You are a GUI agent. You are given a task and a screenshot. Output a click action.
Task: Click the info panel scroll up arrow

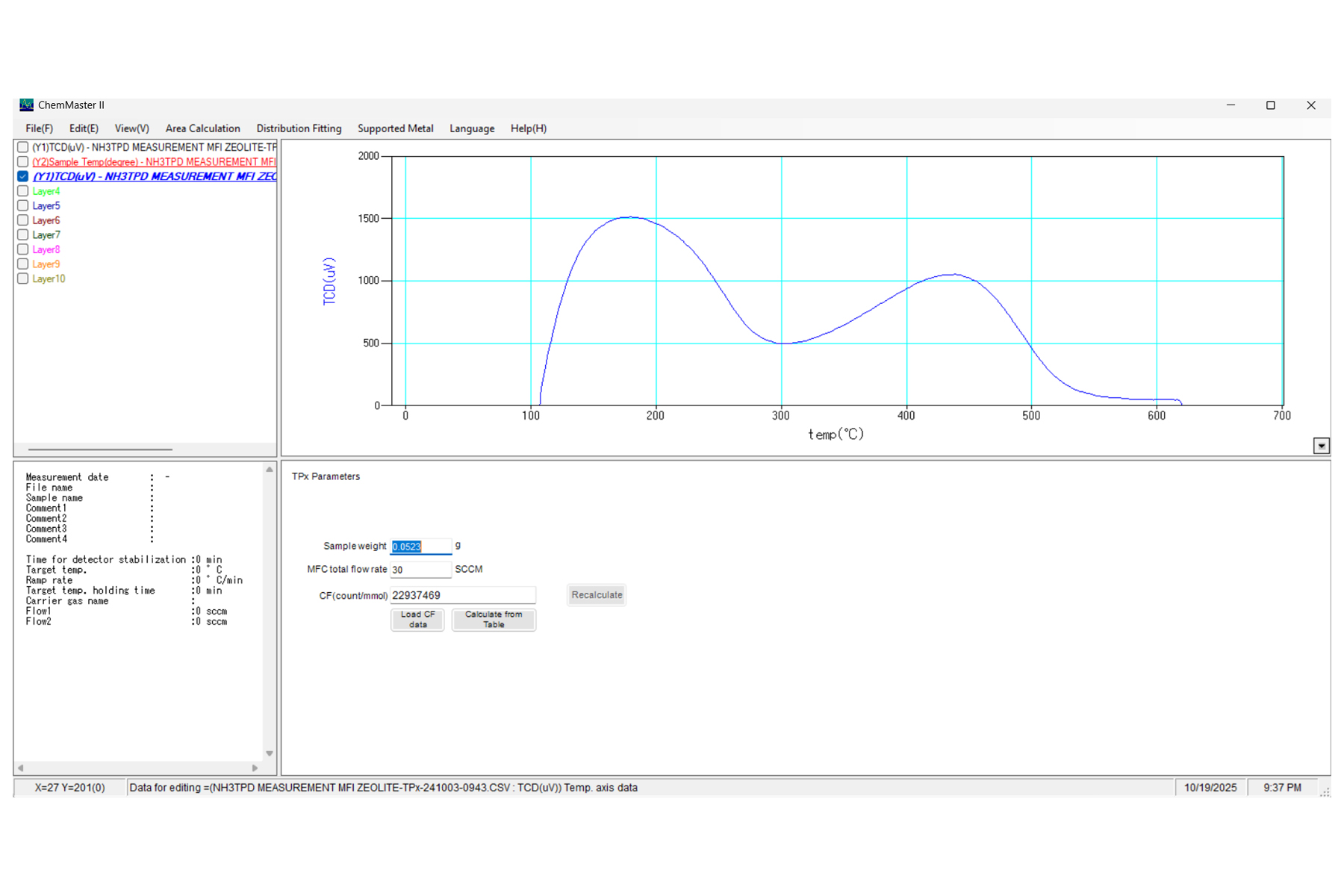(270, 470)
